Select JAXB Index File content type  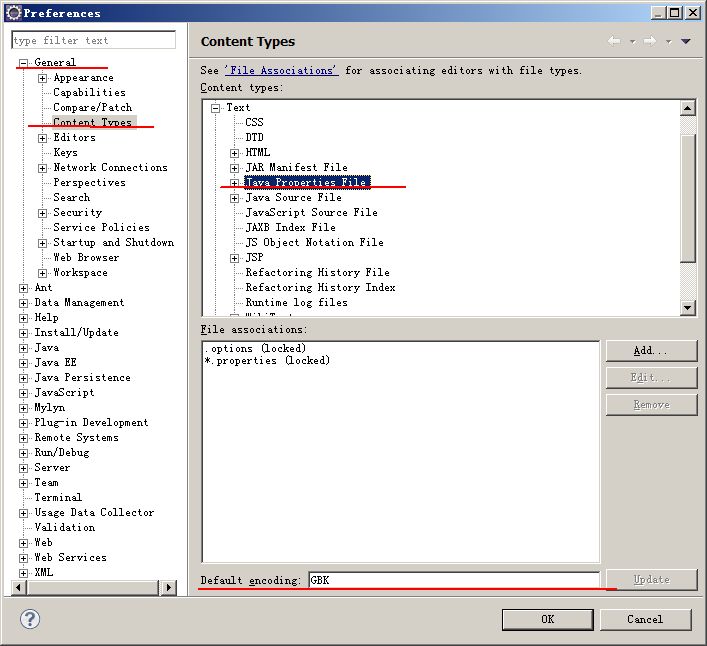pos(290,227)
